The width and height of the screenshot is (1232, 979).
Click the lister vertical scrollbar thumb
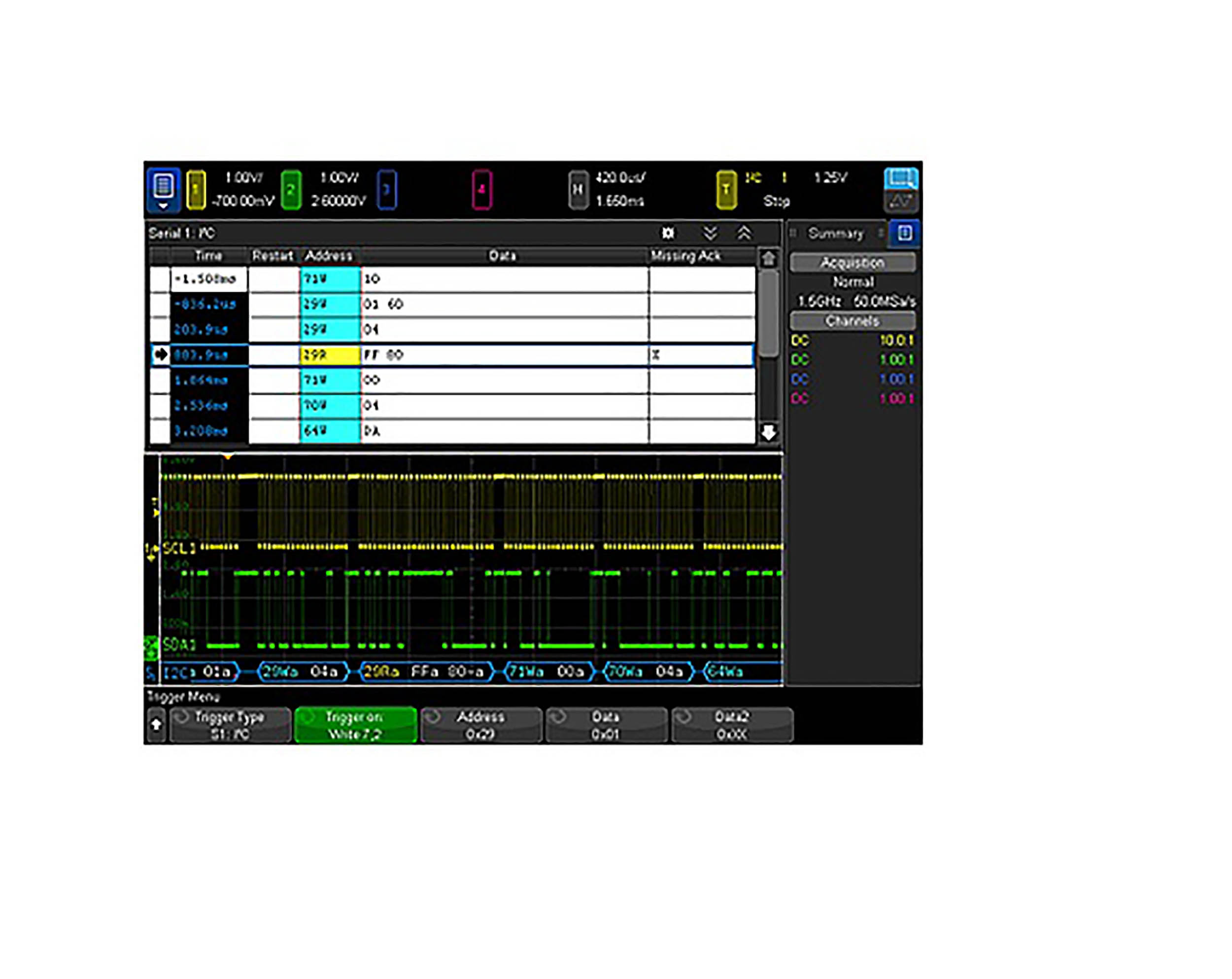769,313
